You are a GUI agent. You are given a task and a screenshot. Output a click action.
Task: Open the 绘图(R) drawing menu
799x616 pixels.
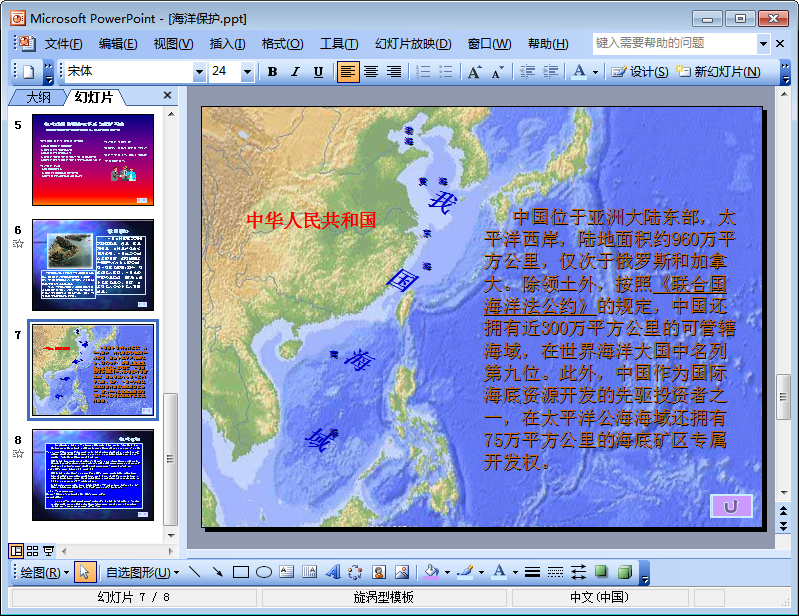click(44, 573)
